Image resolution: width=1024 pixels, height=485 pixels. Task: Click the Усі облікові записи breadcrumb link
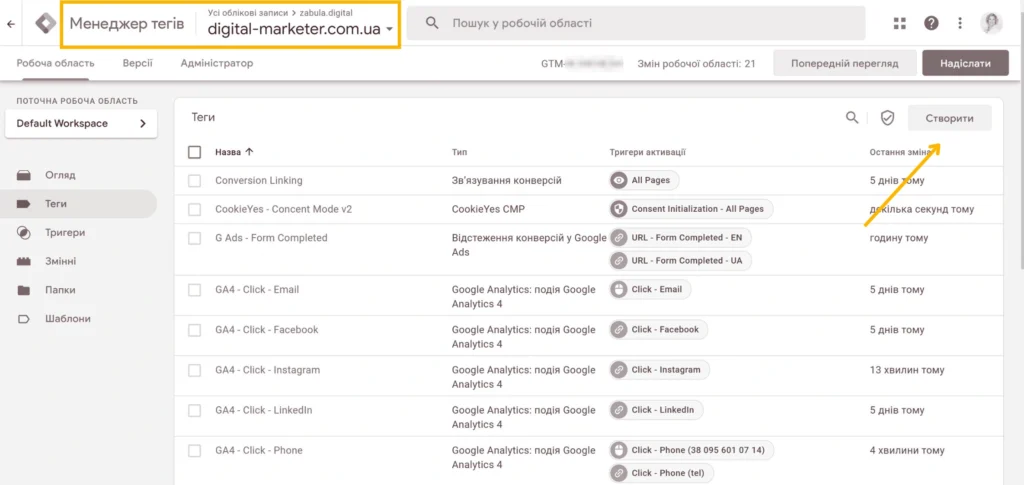(250, 13)
